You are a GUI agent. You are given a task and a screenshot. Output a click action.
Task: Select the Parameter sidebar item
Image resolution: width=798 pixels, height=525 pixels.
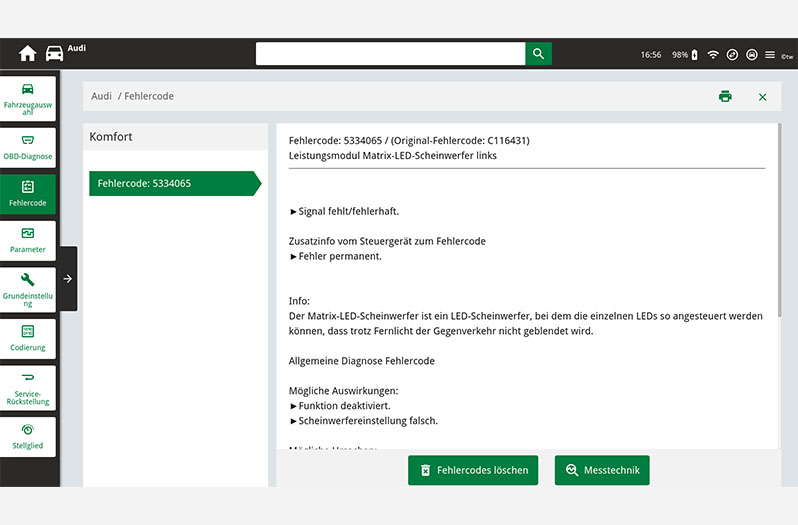(x=28, y=240)
